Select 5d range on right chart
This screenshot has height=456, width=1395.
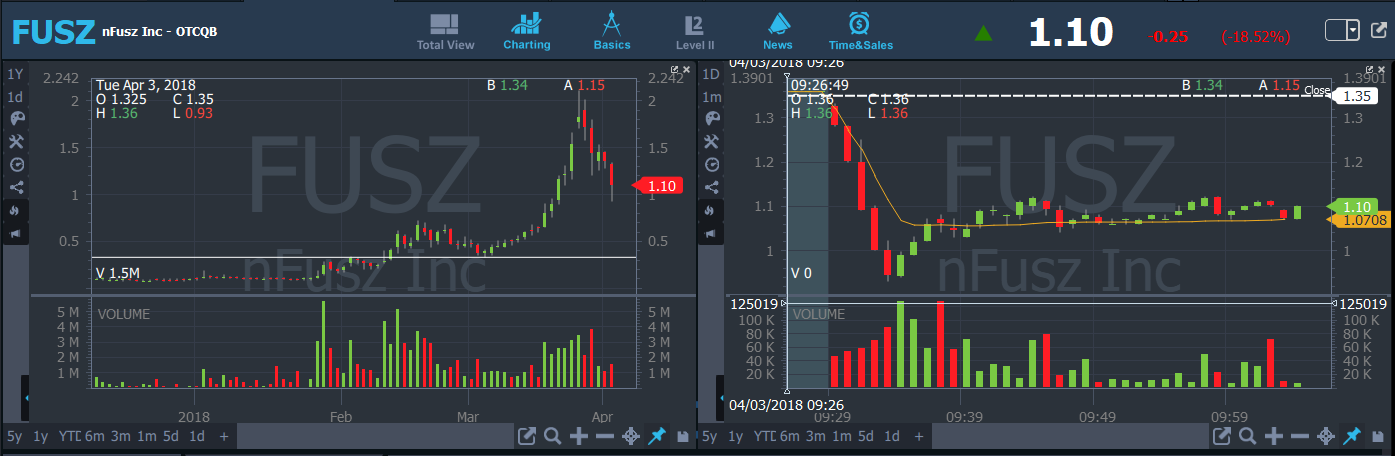[866, 436]
